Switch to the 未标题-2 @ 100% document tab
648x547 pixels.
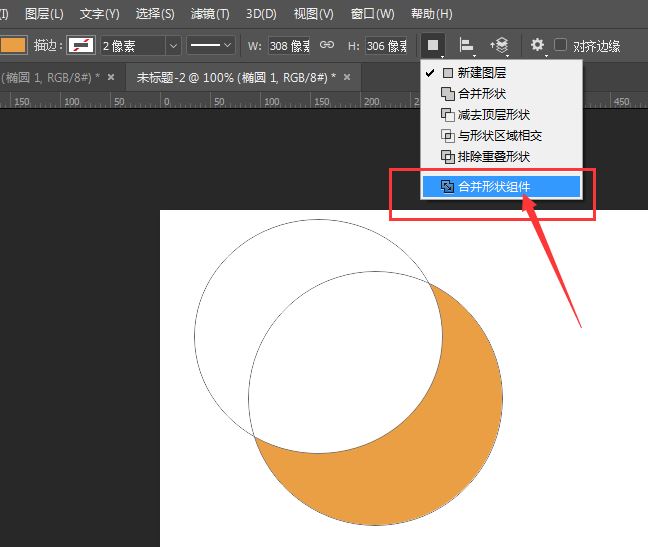[x=236, y=78]
